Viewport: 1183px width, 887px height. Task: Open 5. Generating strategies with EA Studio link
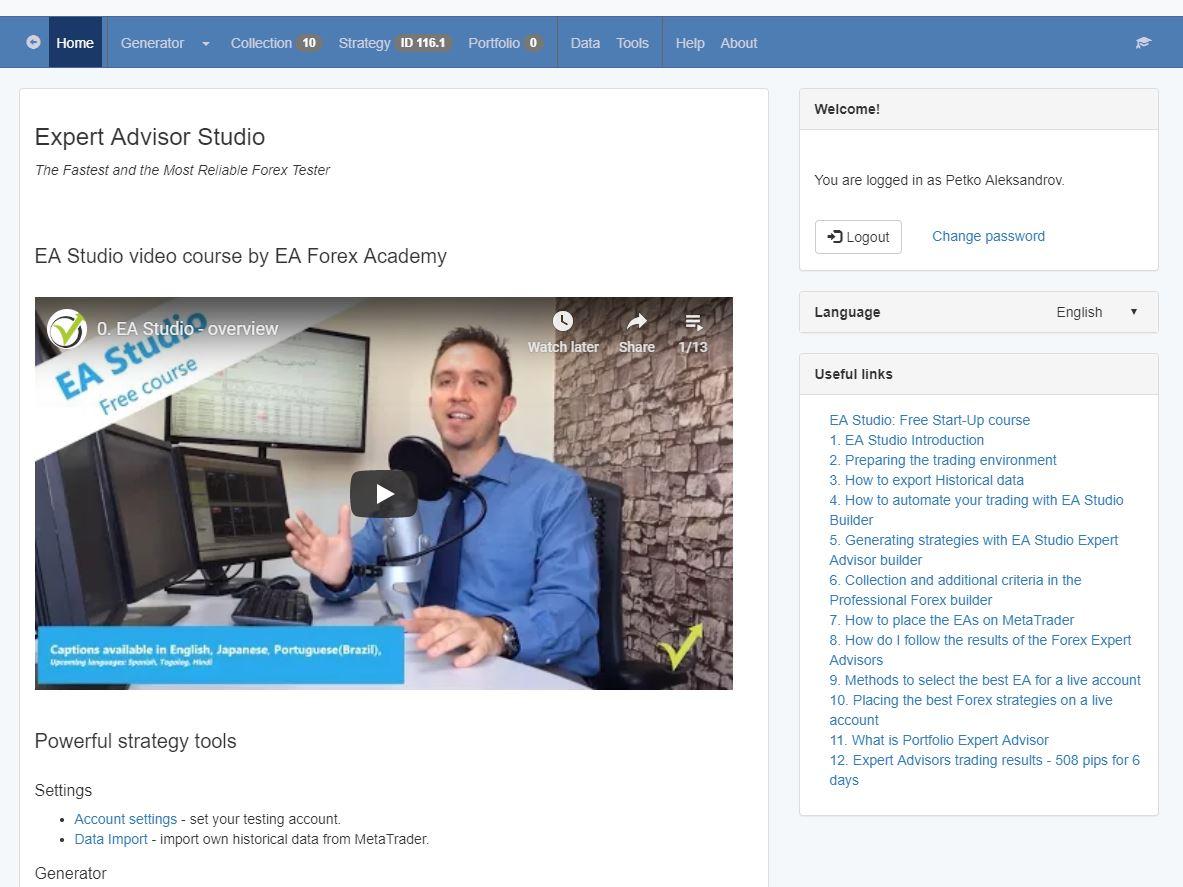pos(973,550)
